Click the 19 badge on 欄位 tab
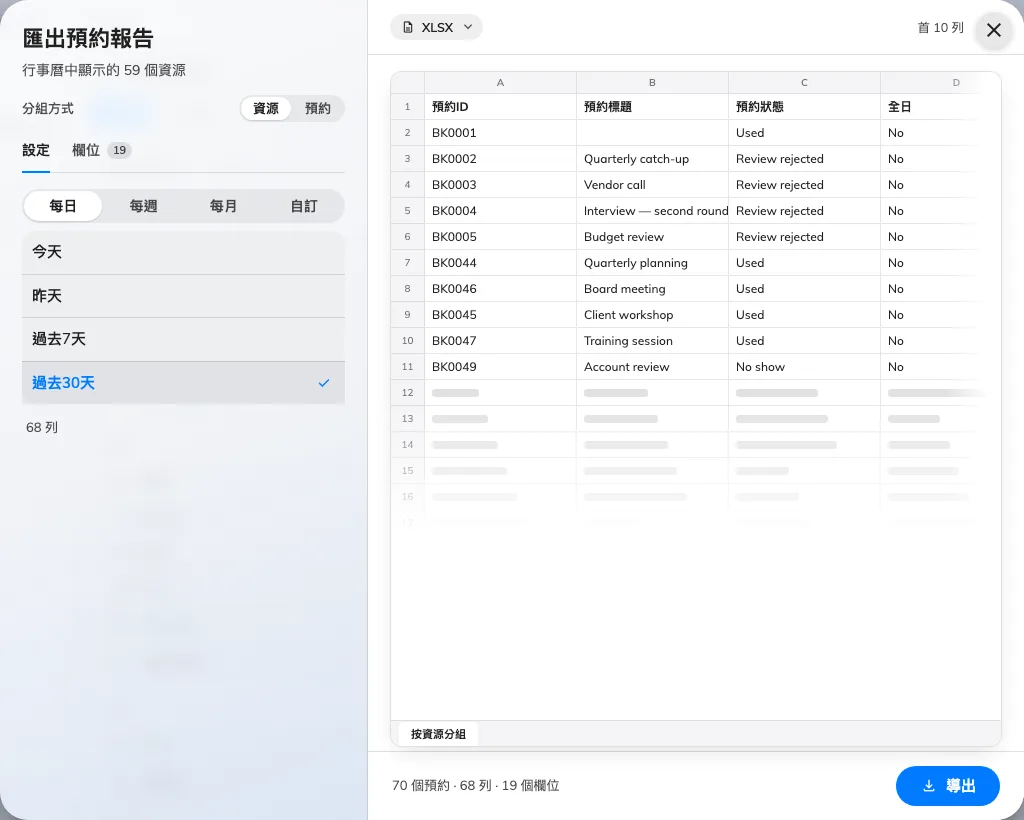 click(120, 151)
